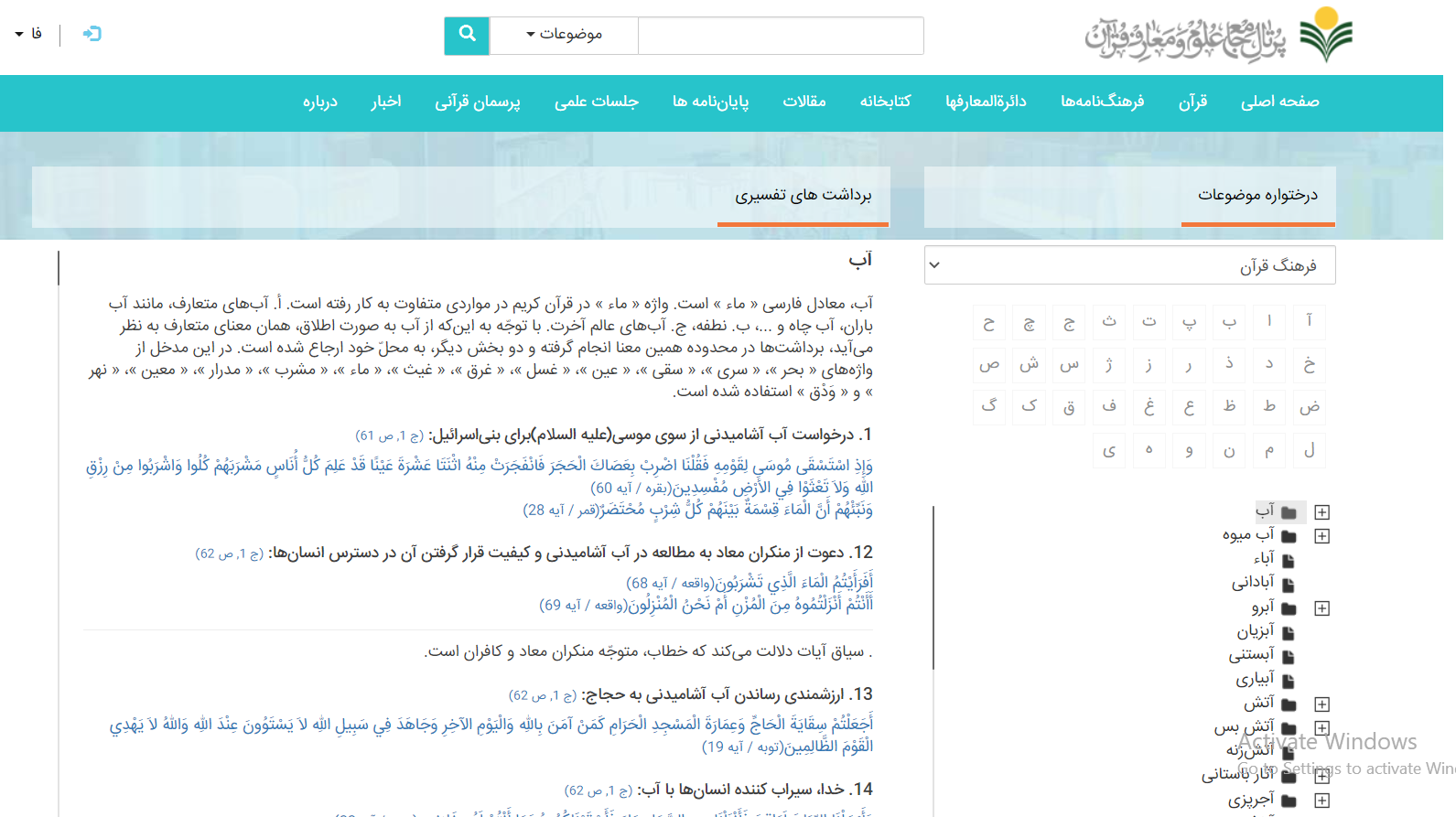This screenshot has width=1456, height=817.
Task: Click the folder icon beside آبرو
Action: (x=1289, y=608)
